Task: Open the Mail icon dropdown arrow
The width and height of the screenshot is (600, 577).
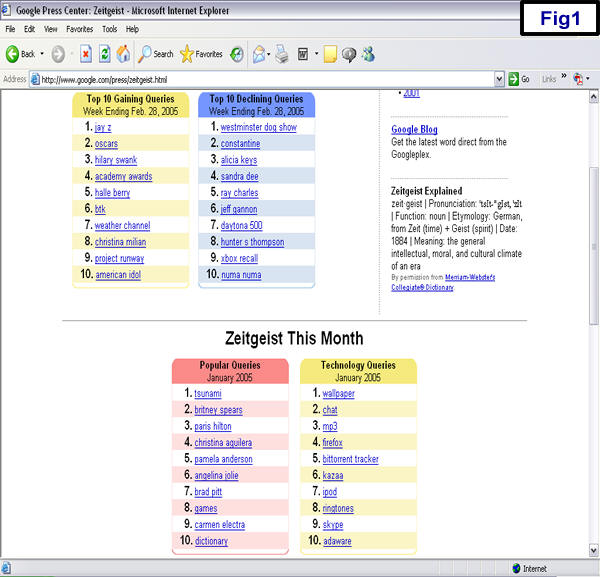Action: coord(269,54)
